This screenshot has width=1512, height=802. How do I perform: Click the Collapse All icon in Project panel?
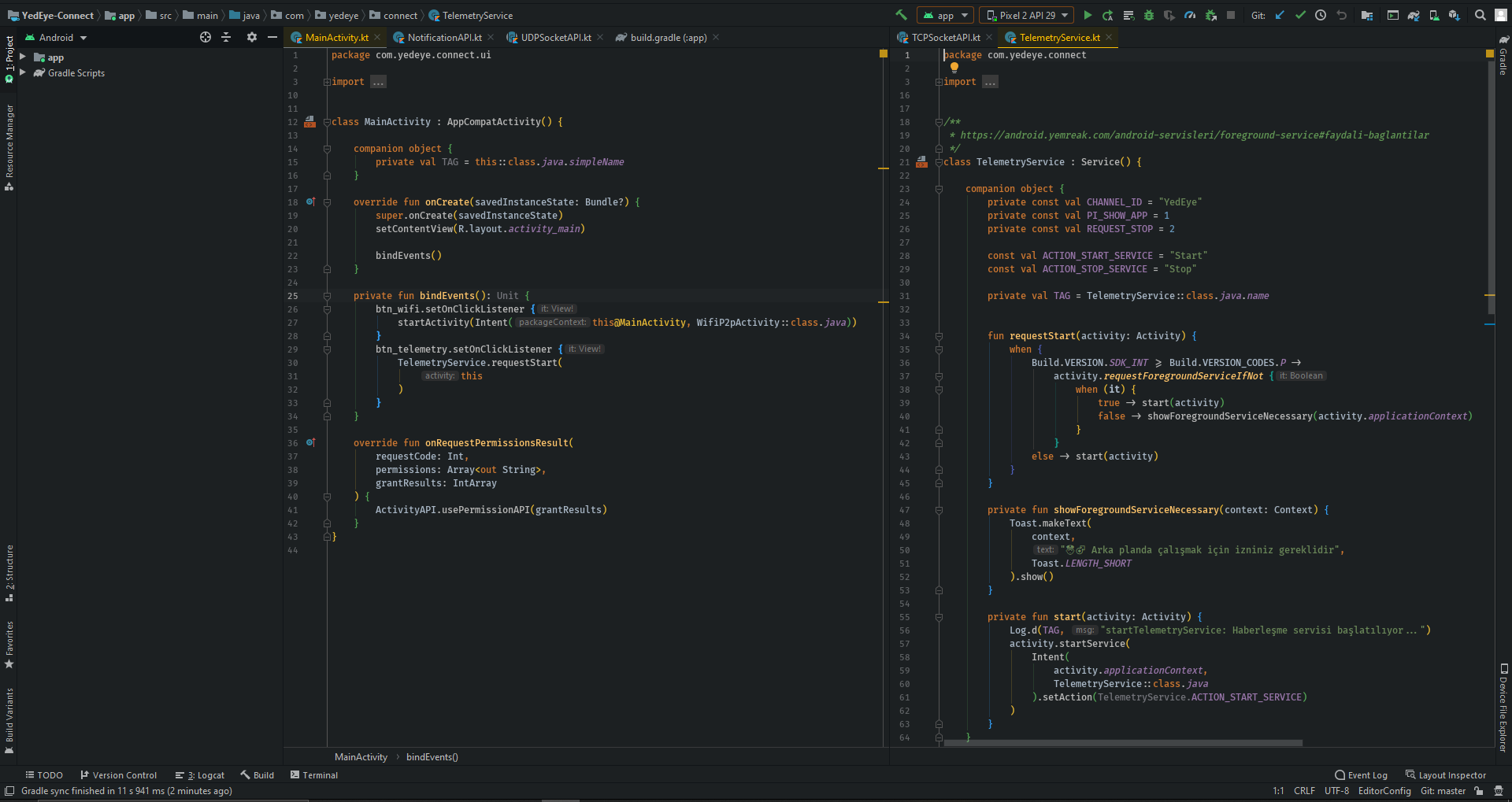(x=226, y=37)
